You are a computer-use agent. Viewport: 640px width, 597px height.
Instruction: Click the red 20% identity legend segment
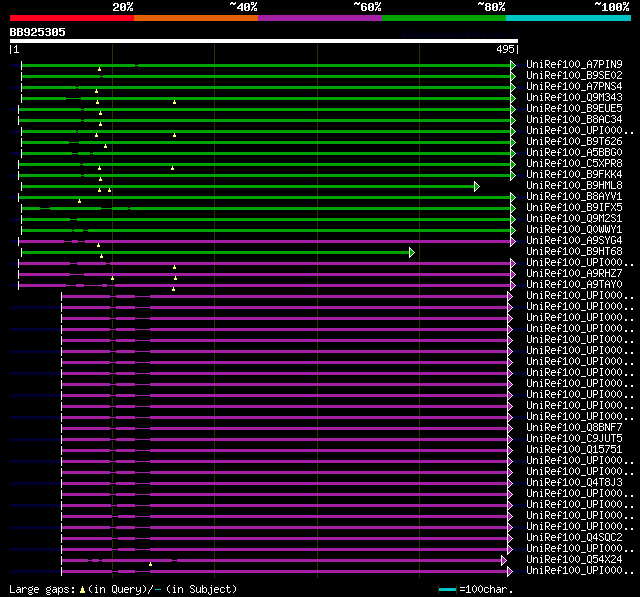tap(72, 18)
